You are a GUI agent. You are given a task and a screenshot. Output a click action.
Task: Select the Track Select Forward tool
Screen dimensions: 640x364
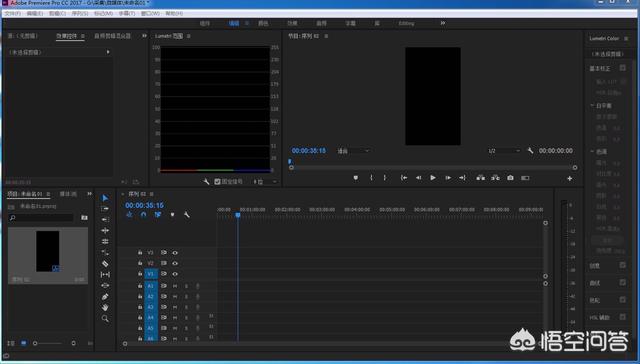tap(105, 209)
